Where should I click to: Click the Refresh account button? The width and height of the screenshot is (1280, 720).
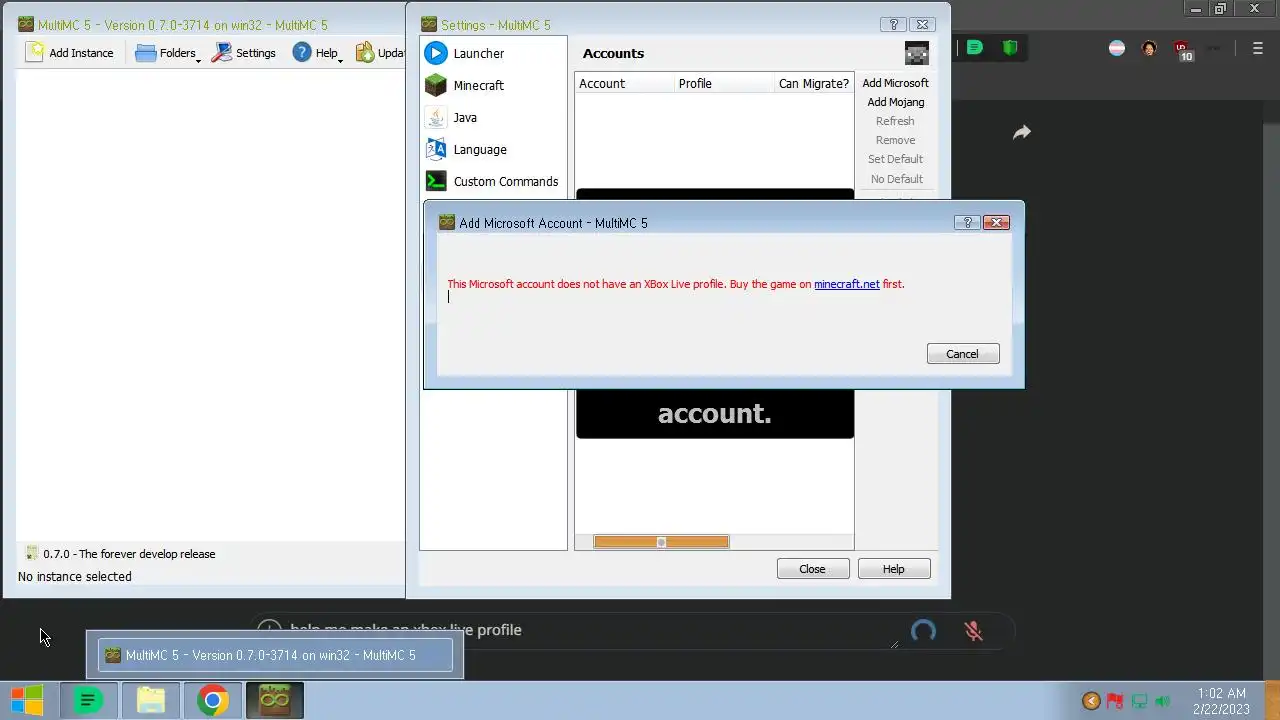click(895, 121)
